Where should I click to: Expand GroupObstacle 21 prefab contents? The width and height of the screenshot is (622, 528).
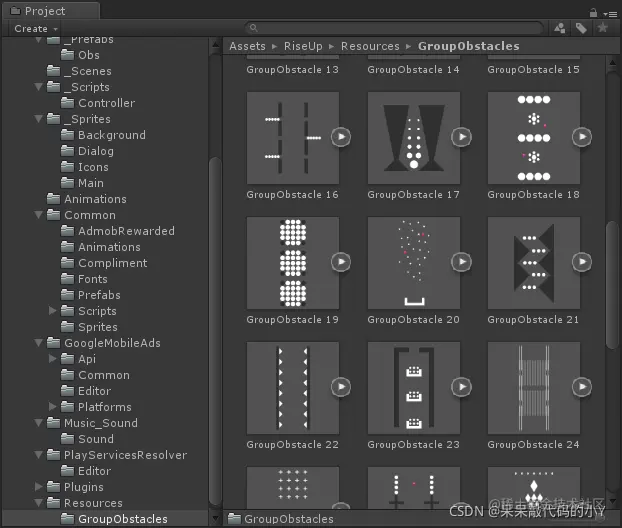point(582,262)
